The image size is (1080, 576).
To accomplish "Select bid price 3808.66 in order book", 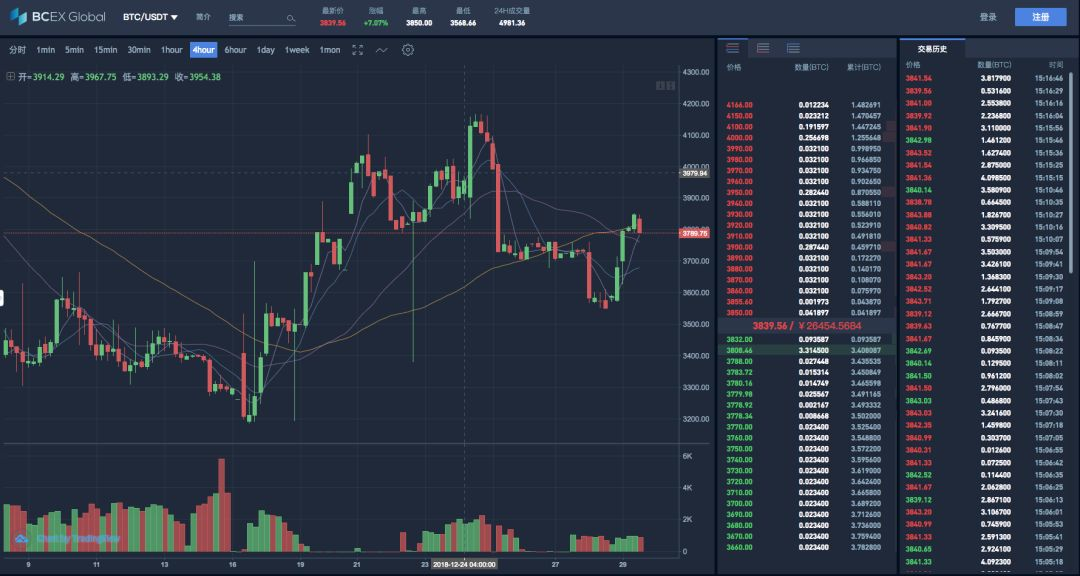I will pyautogui.click(x=739, y=350).
